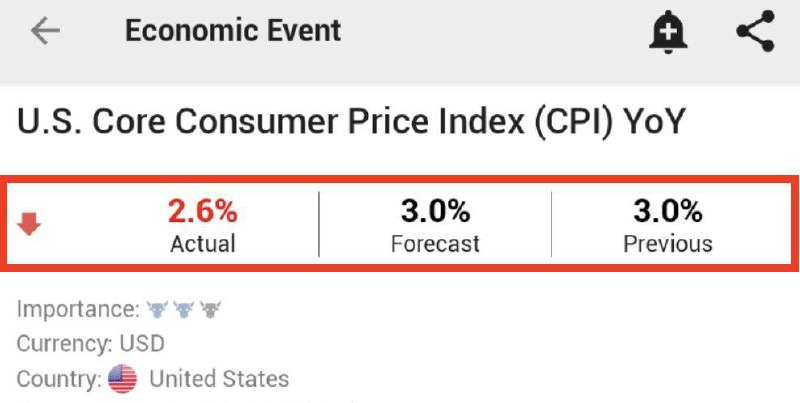This screenshot has width=800, height=403.
Task: Click the red down arrow indicator
Action: tap(30, 226)
